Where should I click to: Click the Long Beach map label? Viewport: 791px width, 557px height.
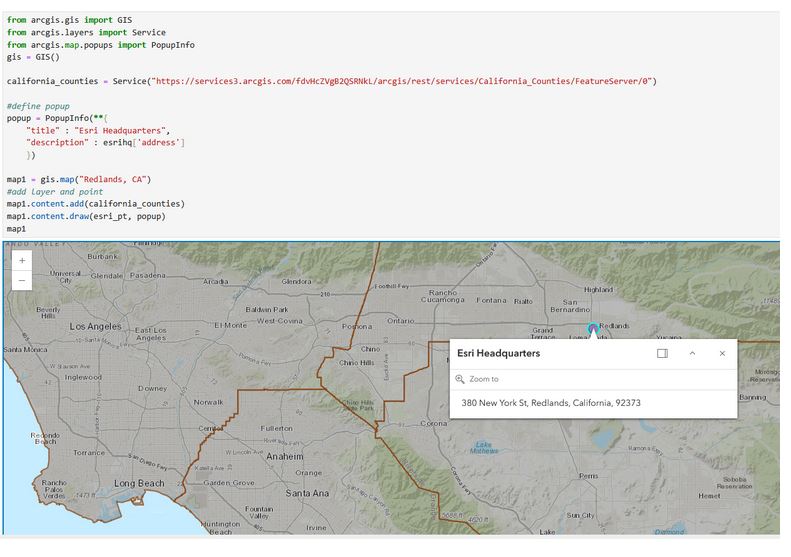tap(139, 483)
